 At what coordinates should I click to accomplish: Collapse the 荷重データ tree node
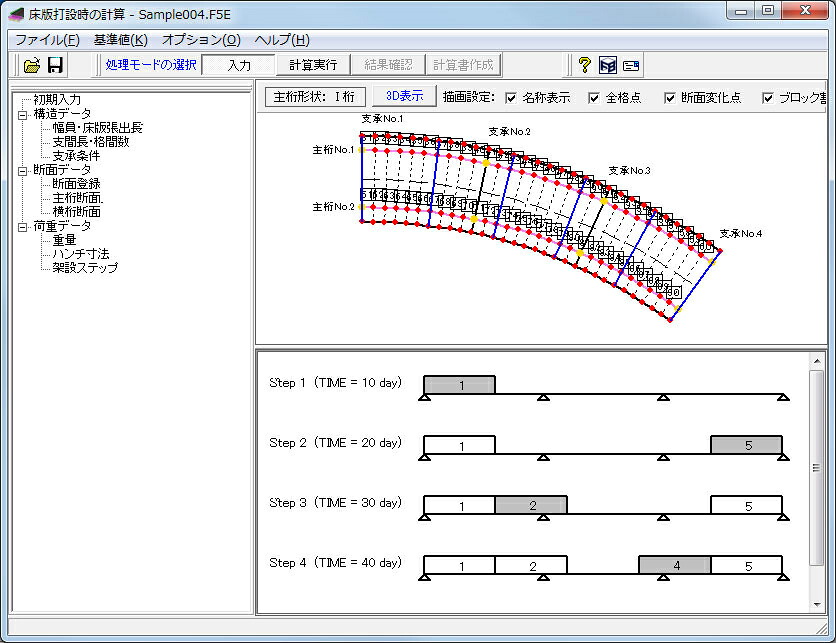[22, 227]
